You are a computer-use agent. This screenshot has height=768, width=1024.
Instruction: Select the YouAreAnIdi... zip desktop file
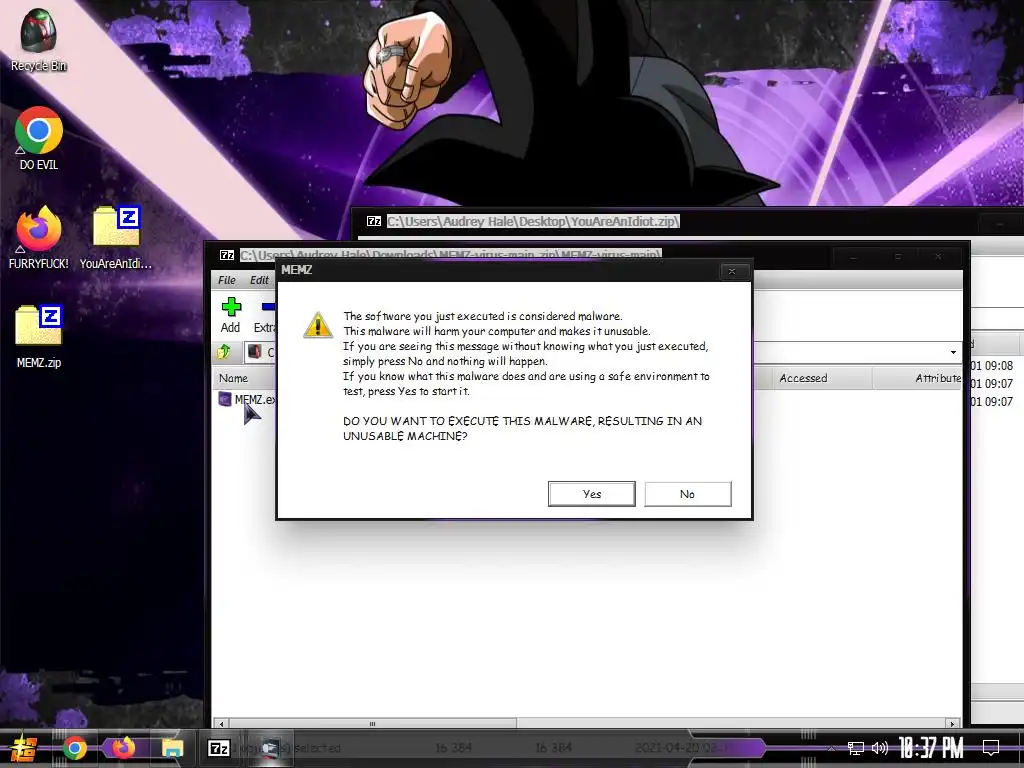coord(116,238)
